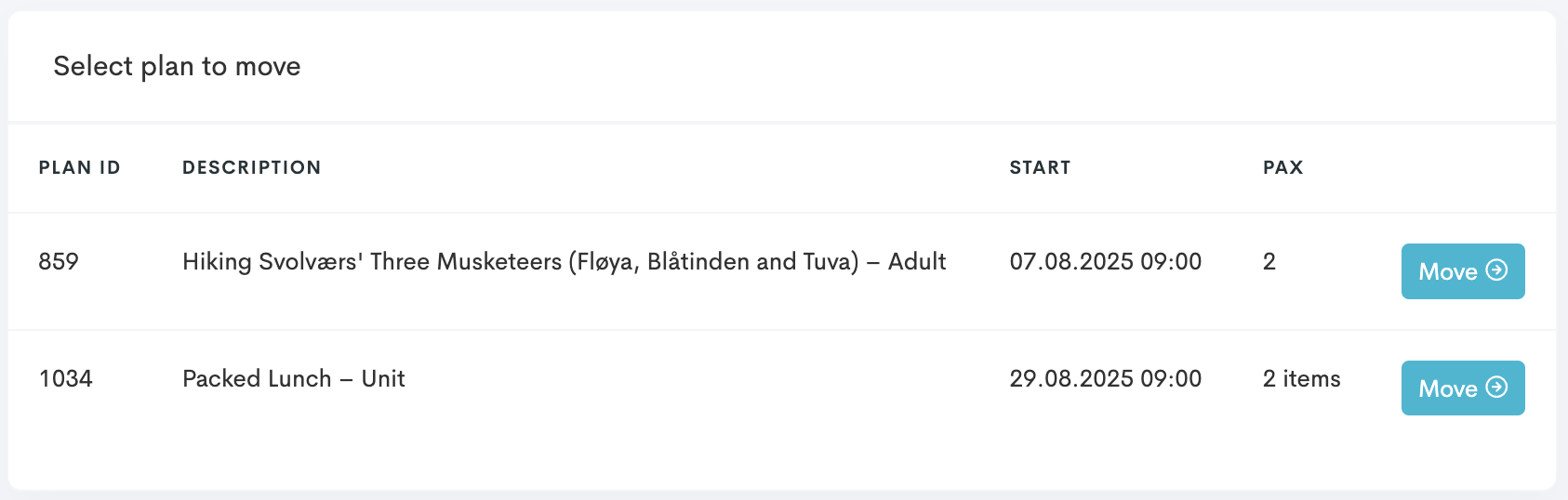The height and width of the screenshot is (500, 1568).
Task: Select plan ID 859 cell
Action: (x=59, y=262)
